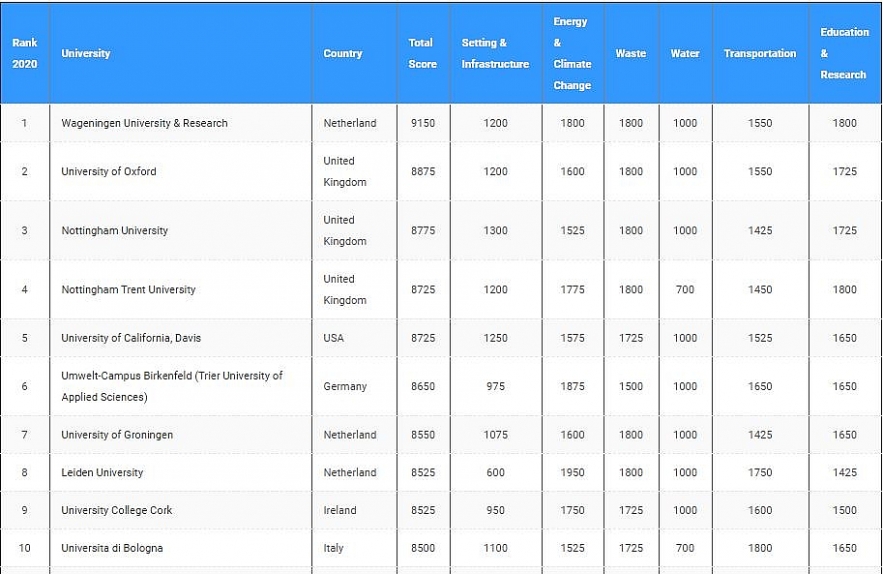Click Transportation value 1525
The width and height of the screenshot is (883, 574).
760,338
